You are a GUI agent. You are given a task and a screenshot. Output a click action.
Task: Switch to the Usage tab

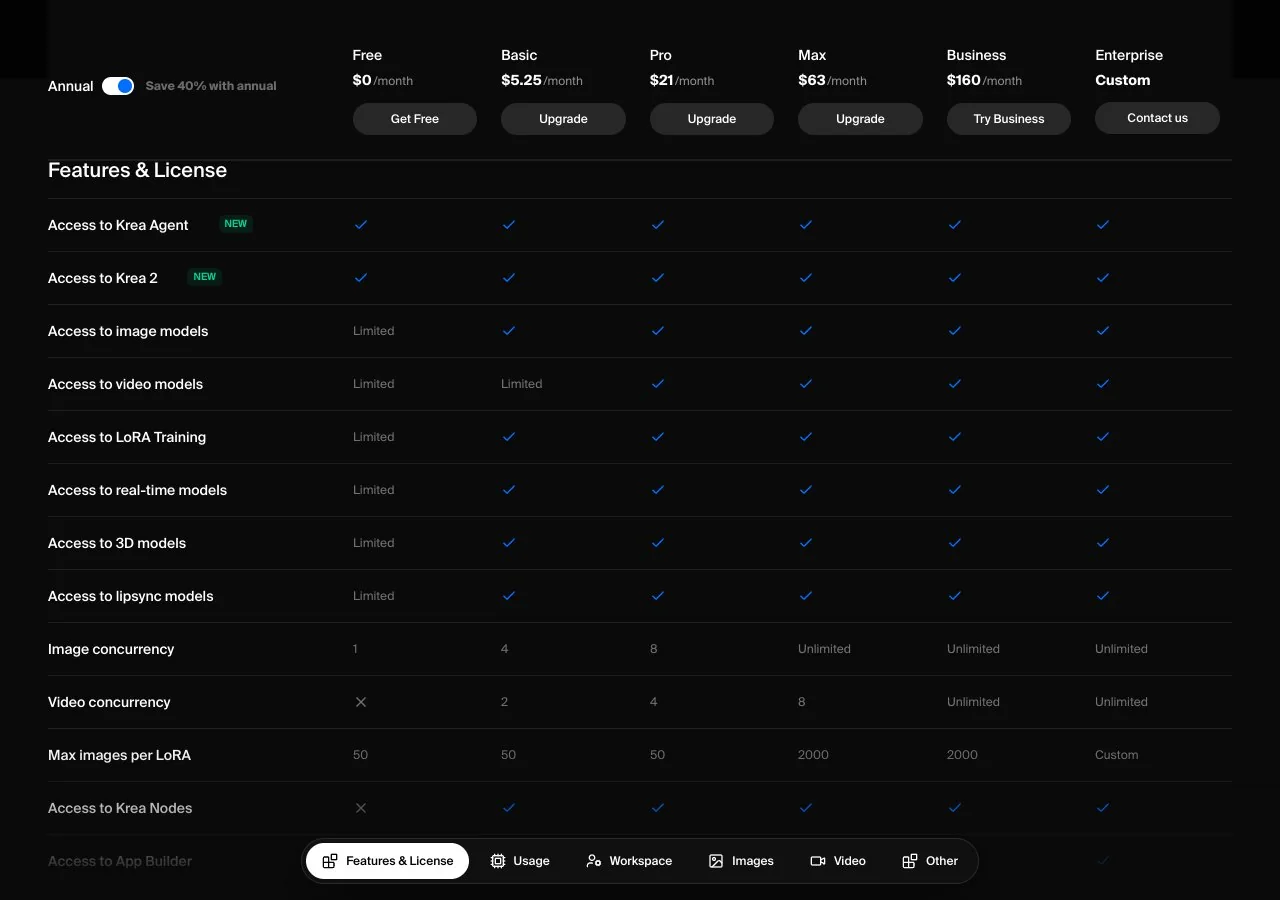click(x=520, y=861)
